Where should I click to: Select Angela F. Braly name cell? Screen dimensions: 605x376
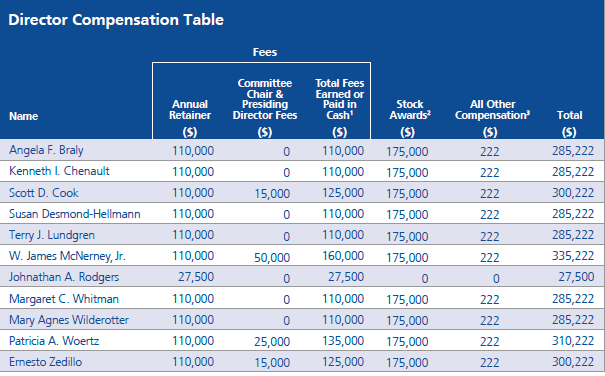click(46, 150)
